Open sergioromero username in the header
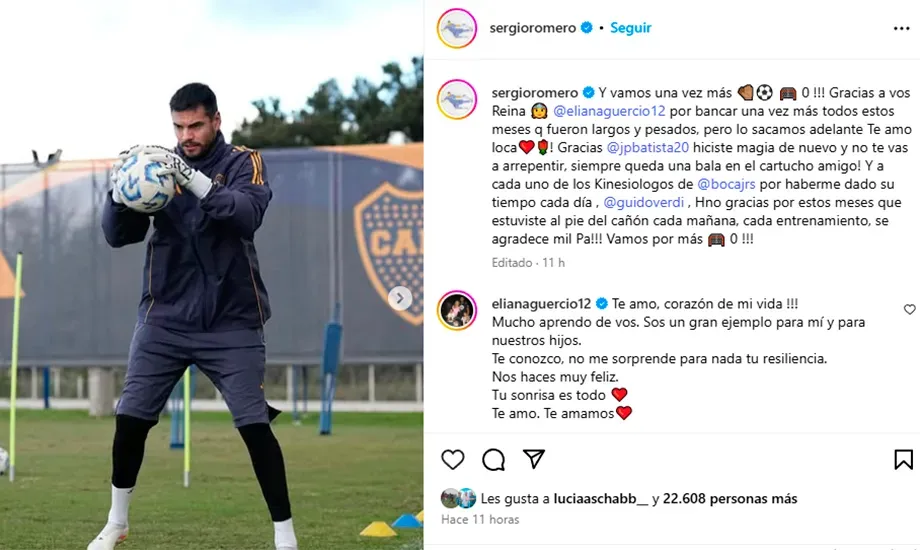This screenshot has width=920, height=550. (x=533, y=28)
